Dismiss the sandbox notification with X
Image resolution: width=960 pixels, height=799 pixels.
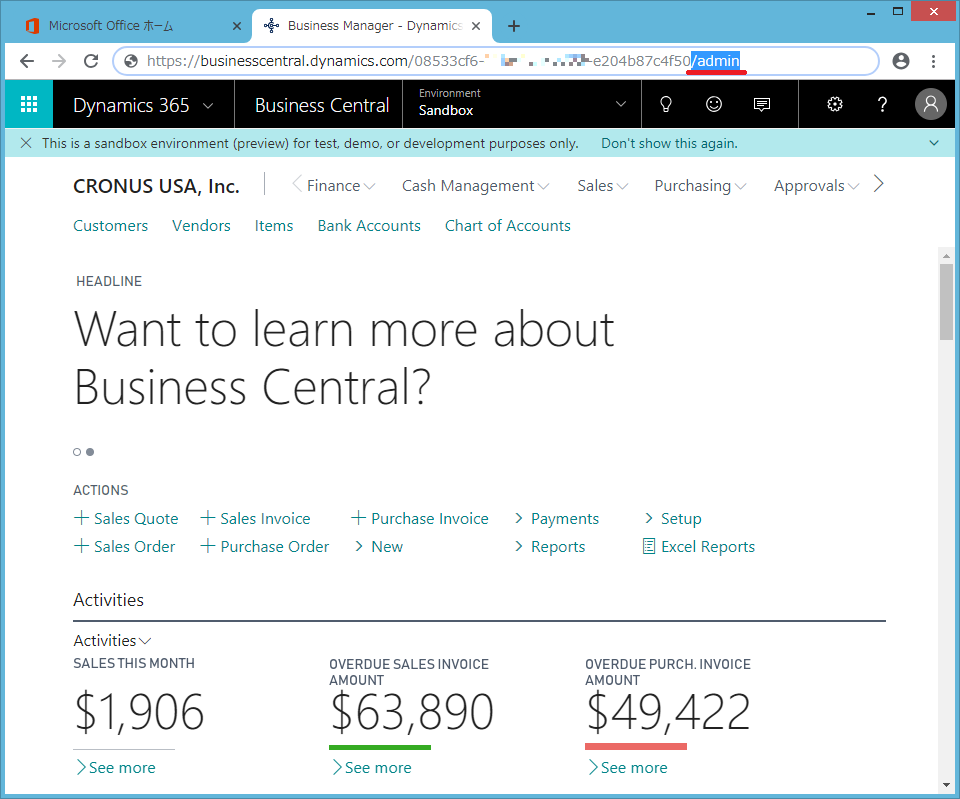[26, 143]
